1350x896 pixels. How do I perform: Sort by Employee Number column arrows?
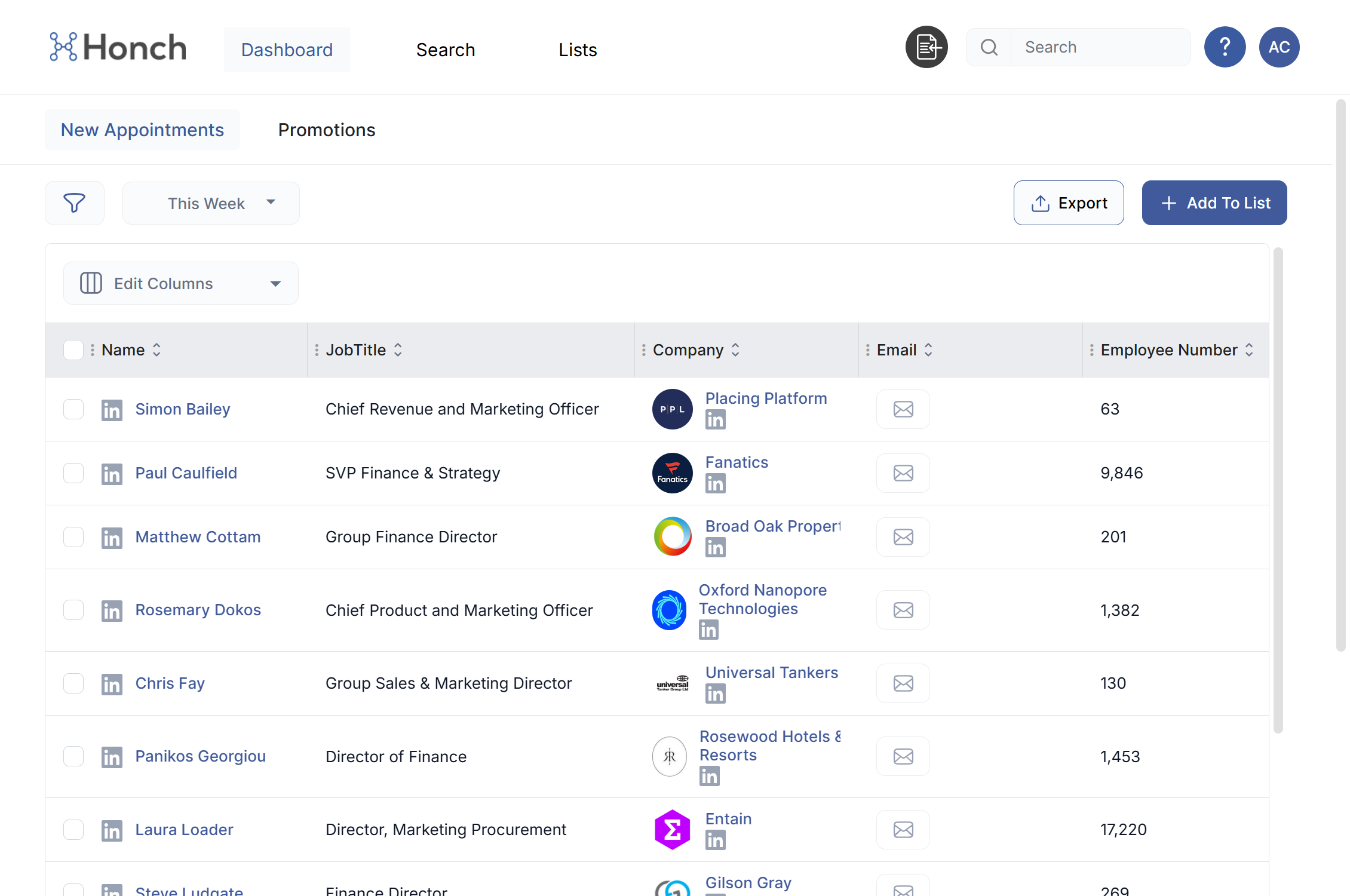[1249, 350]
